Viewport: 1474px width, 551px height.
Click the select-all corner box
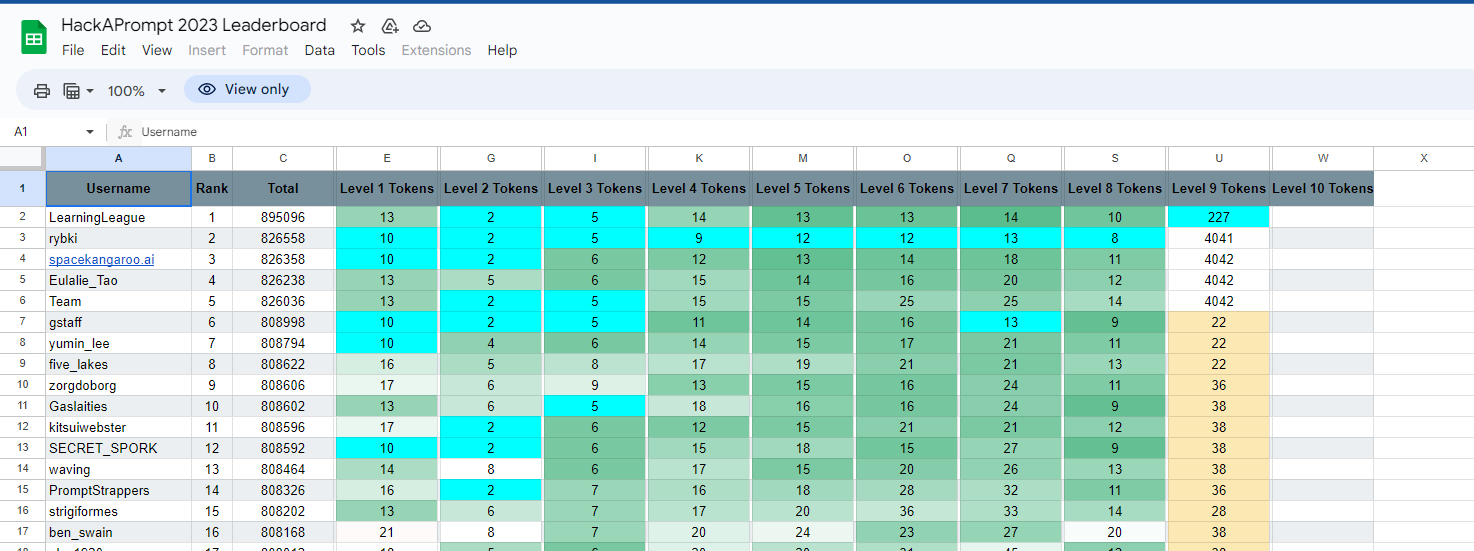click(22, 158)
